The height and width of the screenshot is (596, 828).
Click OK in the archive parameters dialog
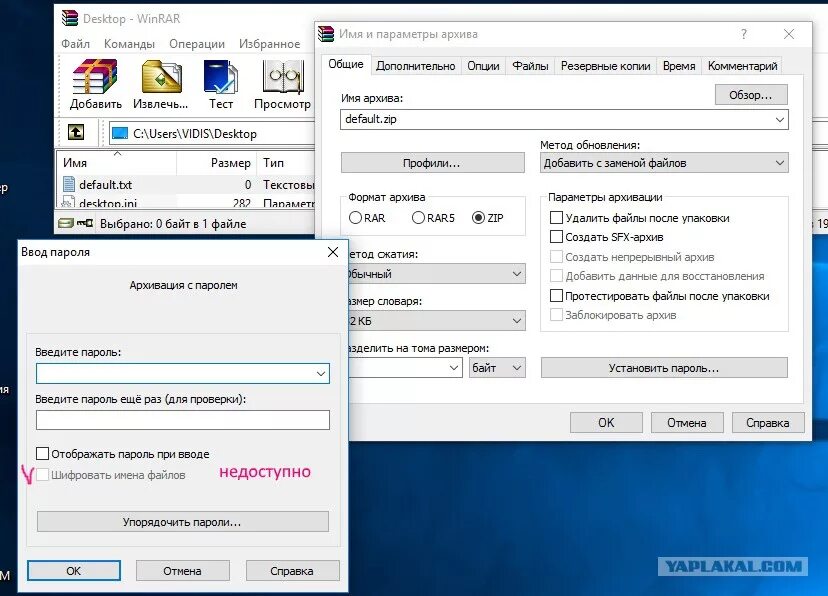(x=606, y=423)
